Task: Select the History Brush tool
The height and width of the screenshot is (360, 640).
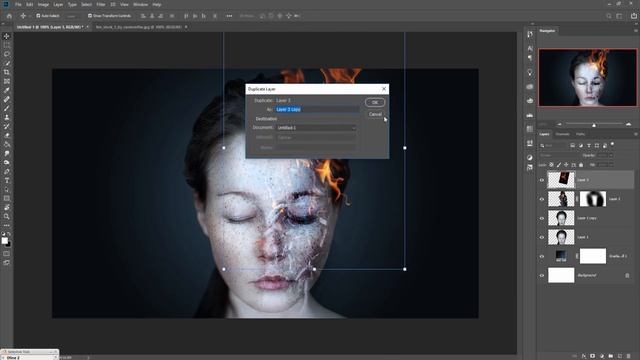Action: point(7,126)
